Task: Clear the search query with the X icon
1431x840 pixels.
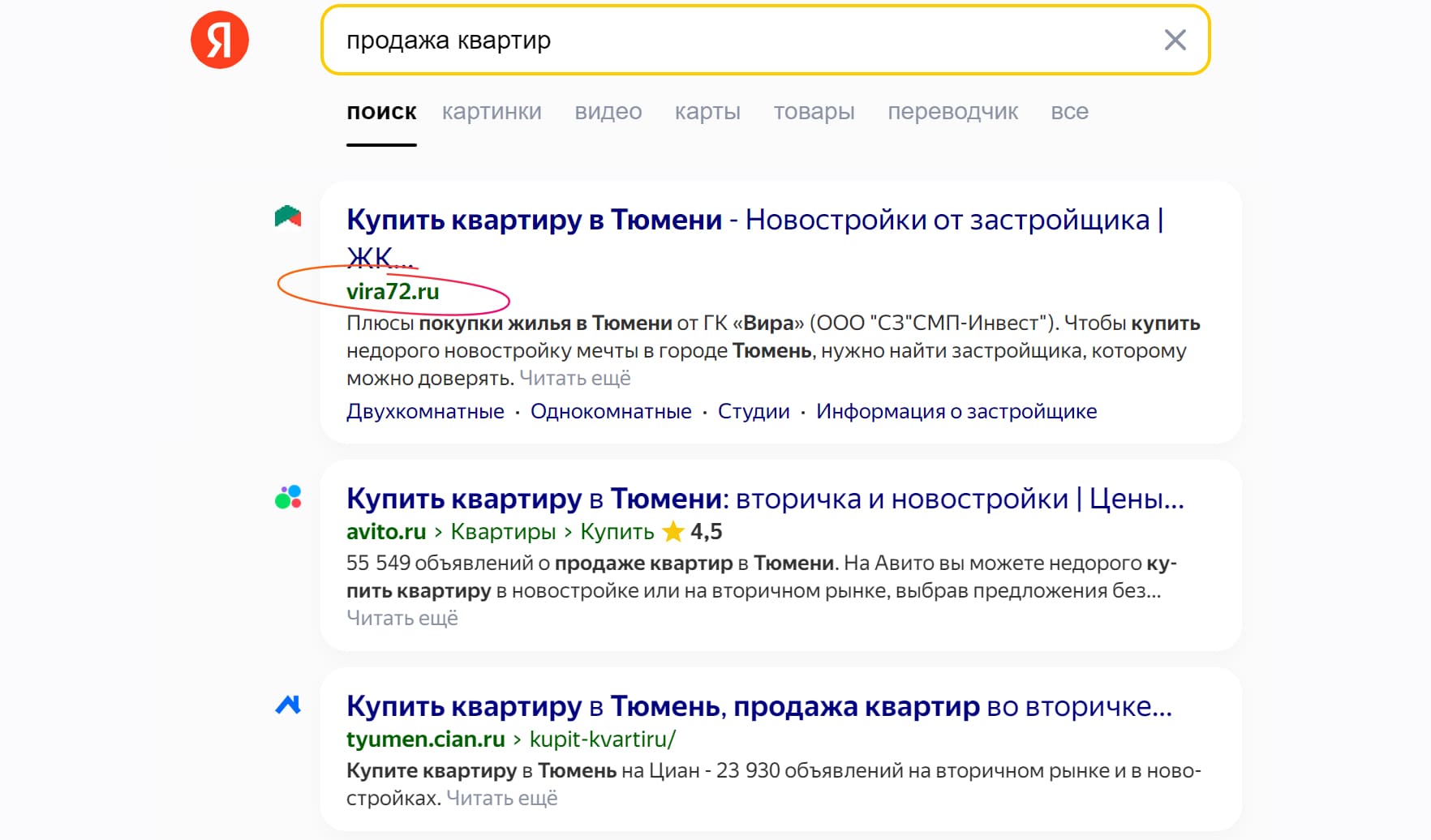Action: 1175,40
